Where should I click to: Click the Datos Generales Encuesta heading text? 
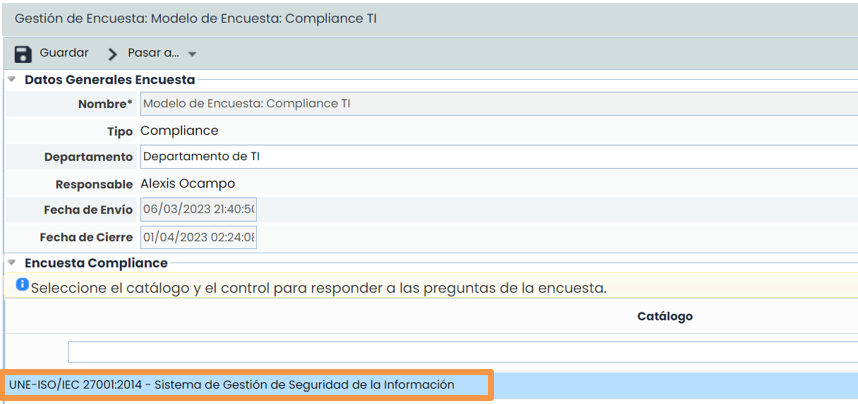point(109,79)
